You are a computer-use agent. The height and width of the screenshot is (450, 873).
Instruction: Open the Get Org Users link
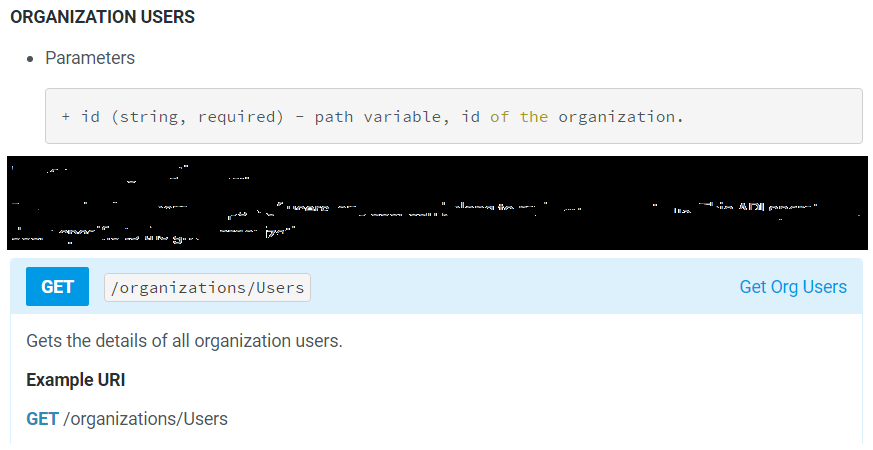tap(792, 287)
